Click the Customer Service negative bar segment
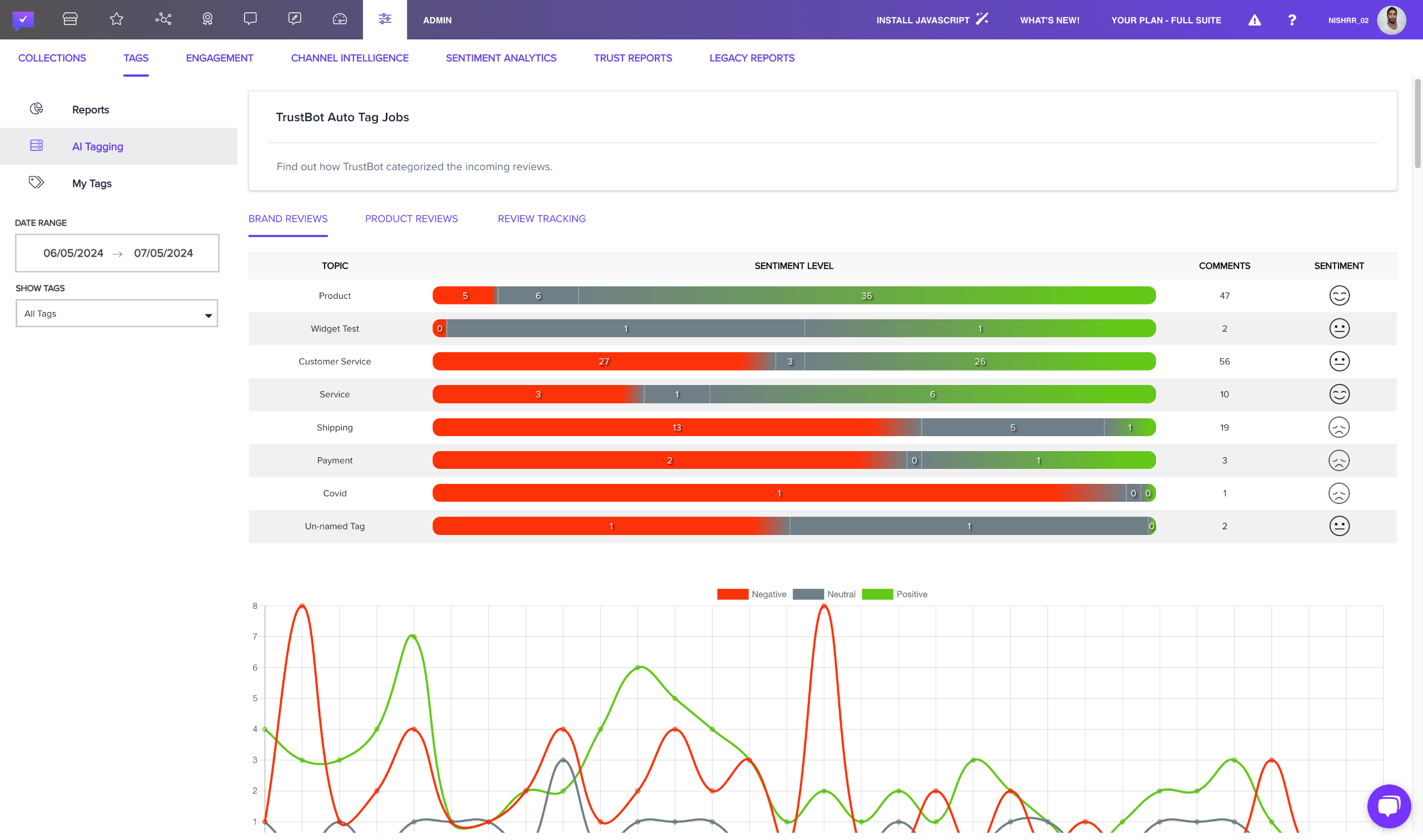Image resolution: width=1423 pixels, height=840 pixels. tap(603, 361)
